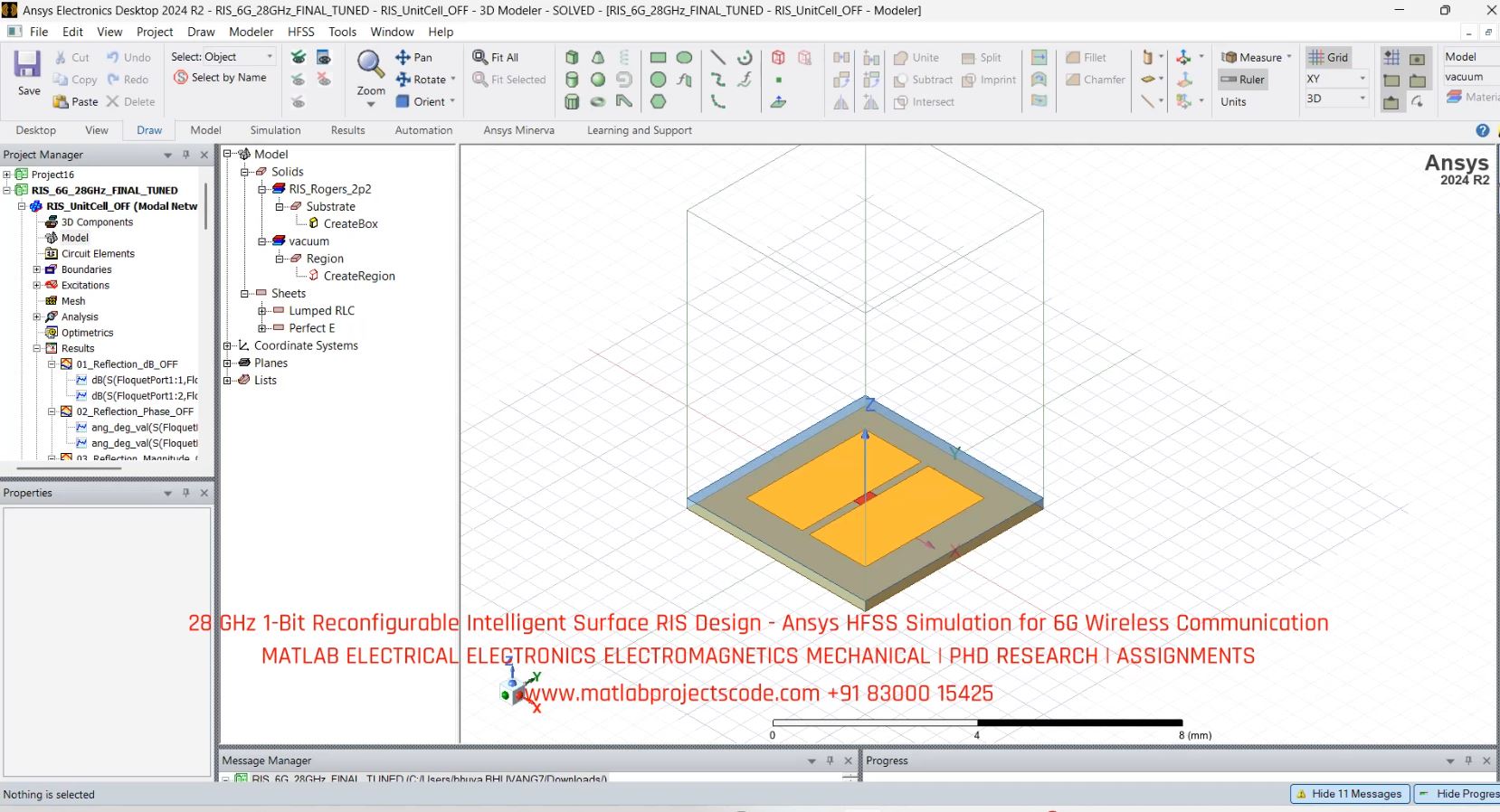
Task: Click the Orient button
Action: point(425,101)
